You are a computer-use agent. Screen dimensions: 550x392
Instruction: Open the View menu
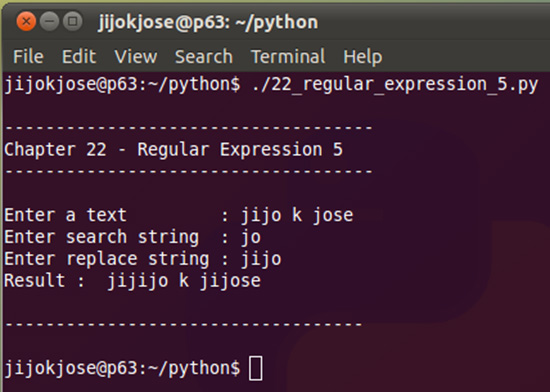[136, 56]
